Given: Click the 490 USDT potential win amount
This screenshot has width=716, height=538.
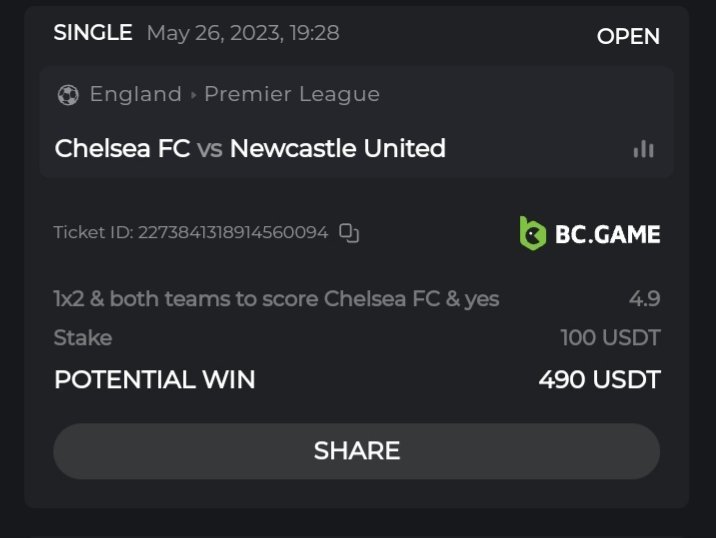Looking at the screenshot, I should pyautogui.click(x=599, y=380).
